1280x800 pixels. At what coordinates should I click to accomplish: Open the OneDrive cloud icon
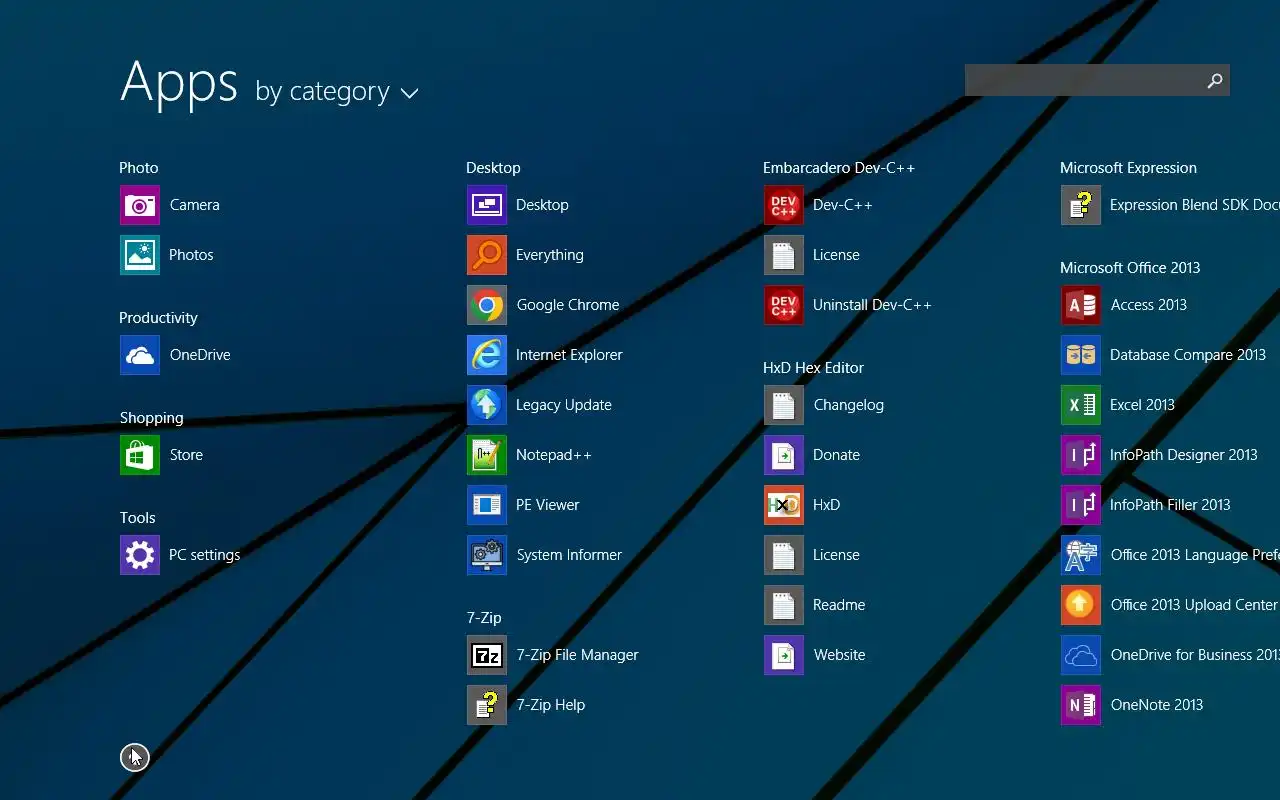pyautogui.click(x=140, y=355)
